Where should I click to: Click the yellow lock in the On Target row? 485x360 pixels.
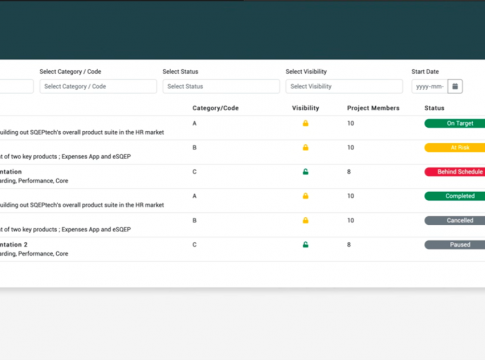pyautogui.click(x=305, y=123)
